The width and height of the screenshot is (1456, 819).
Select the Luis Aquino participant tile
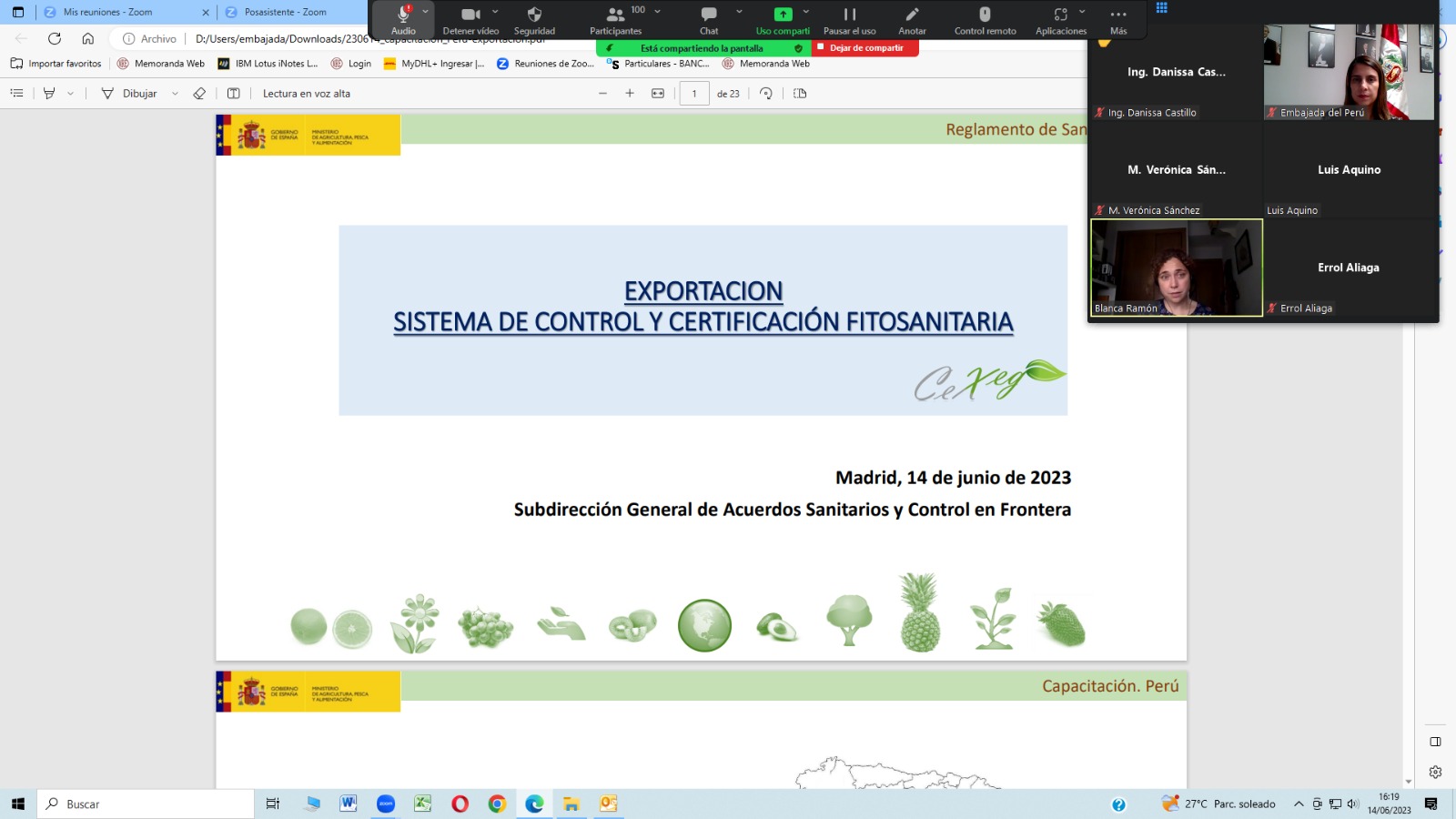point(1349,170)
